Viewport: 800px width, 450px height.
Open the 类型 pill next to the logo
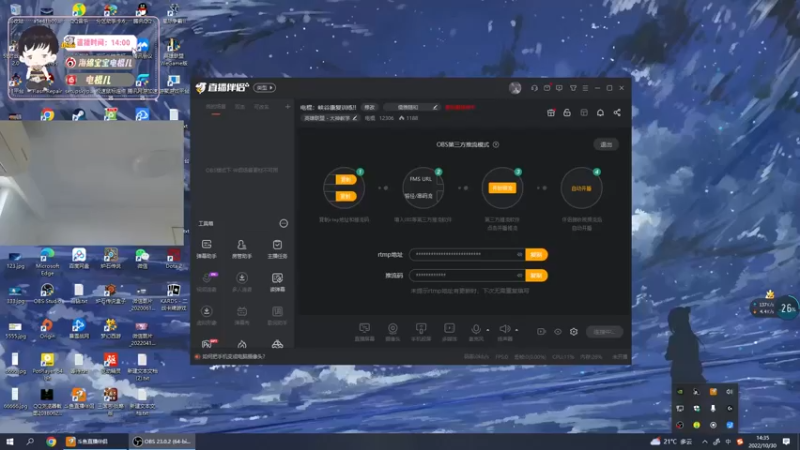pos(265,88)
